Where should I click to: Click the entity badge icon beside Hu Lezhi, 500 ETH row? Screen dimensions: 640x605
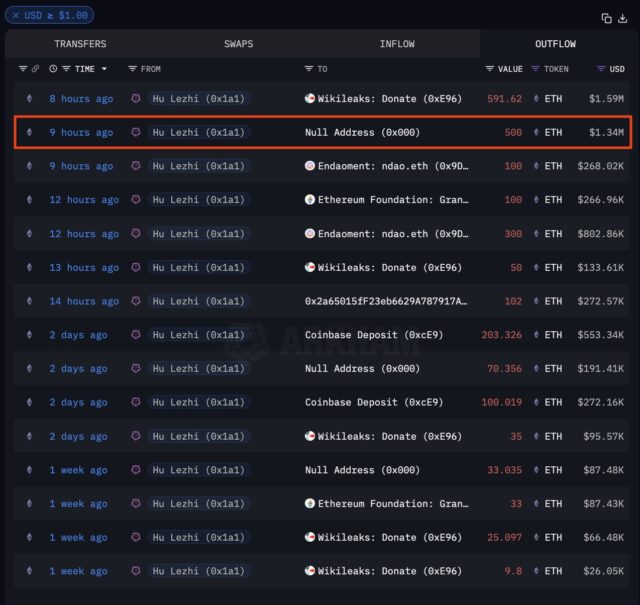click(136, 132)
